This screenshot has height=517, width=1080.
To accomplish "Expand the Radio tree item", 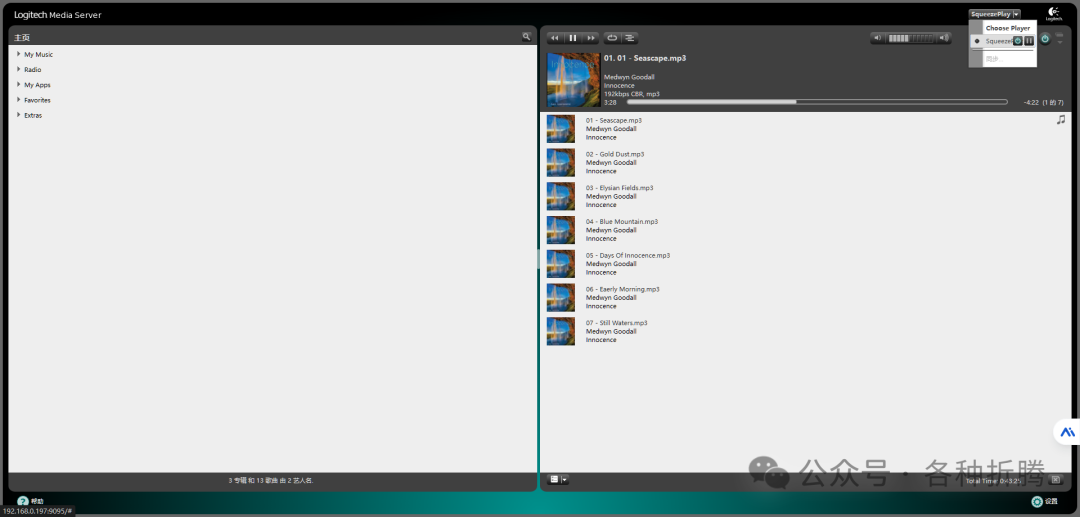I will pos(19,69).
